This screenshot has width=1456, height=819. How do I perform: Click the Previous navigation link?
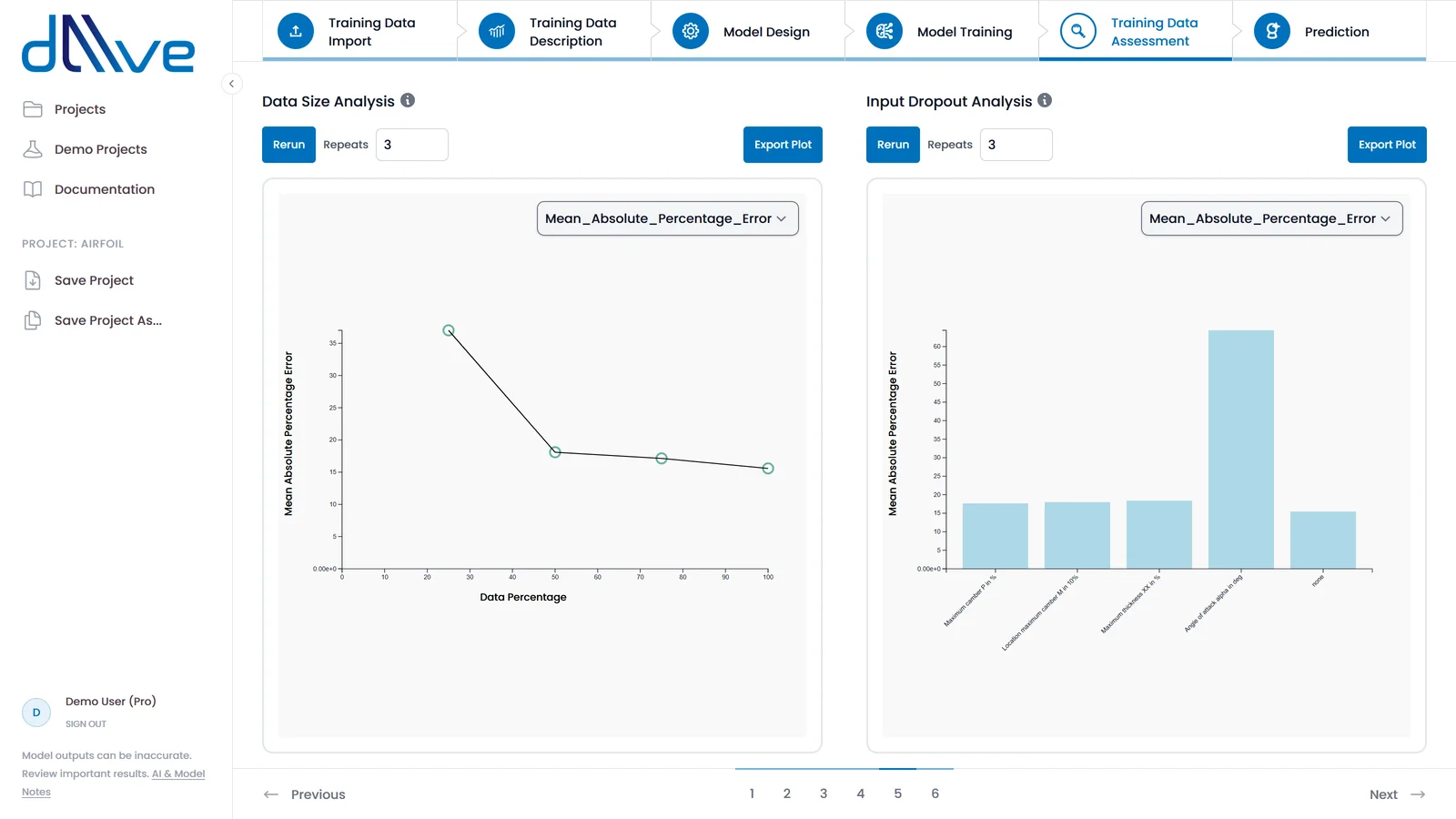[x=305, y=794]
